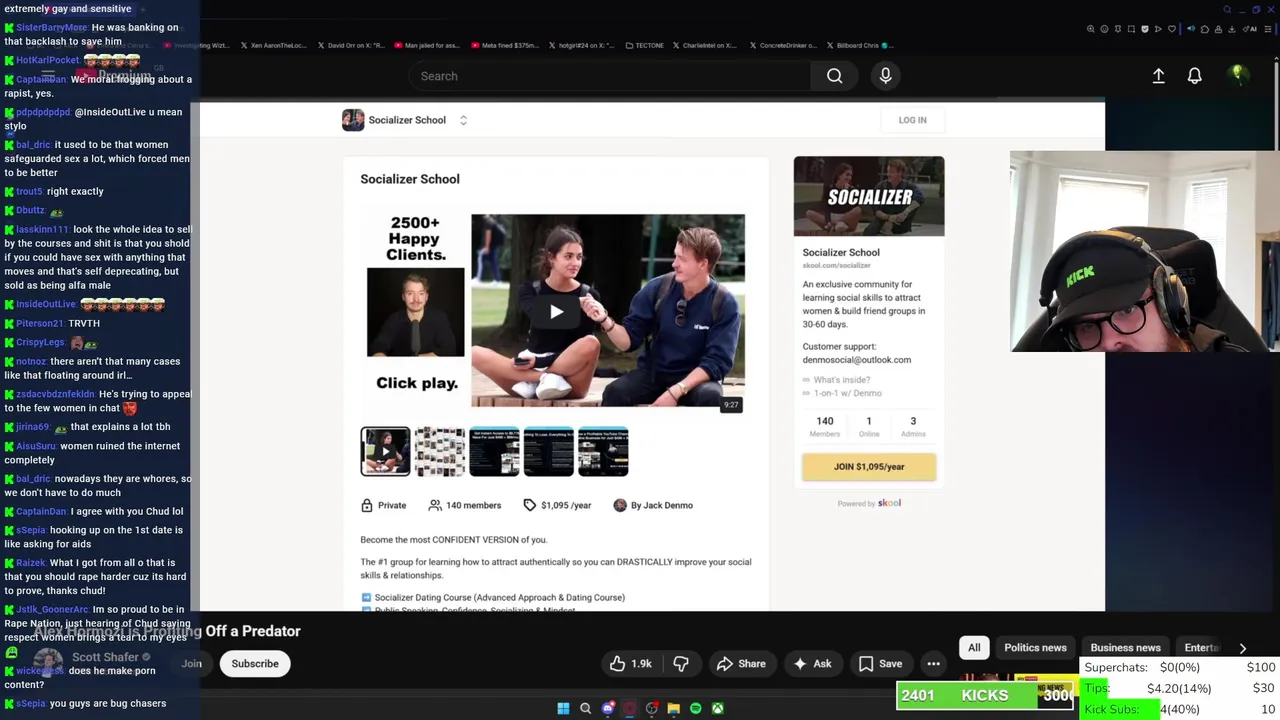The image size is (1280, 720).
Task: Like the video with thumbs up
Action: 630,664
